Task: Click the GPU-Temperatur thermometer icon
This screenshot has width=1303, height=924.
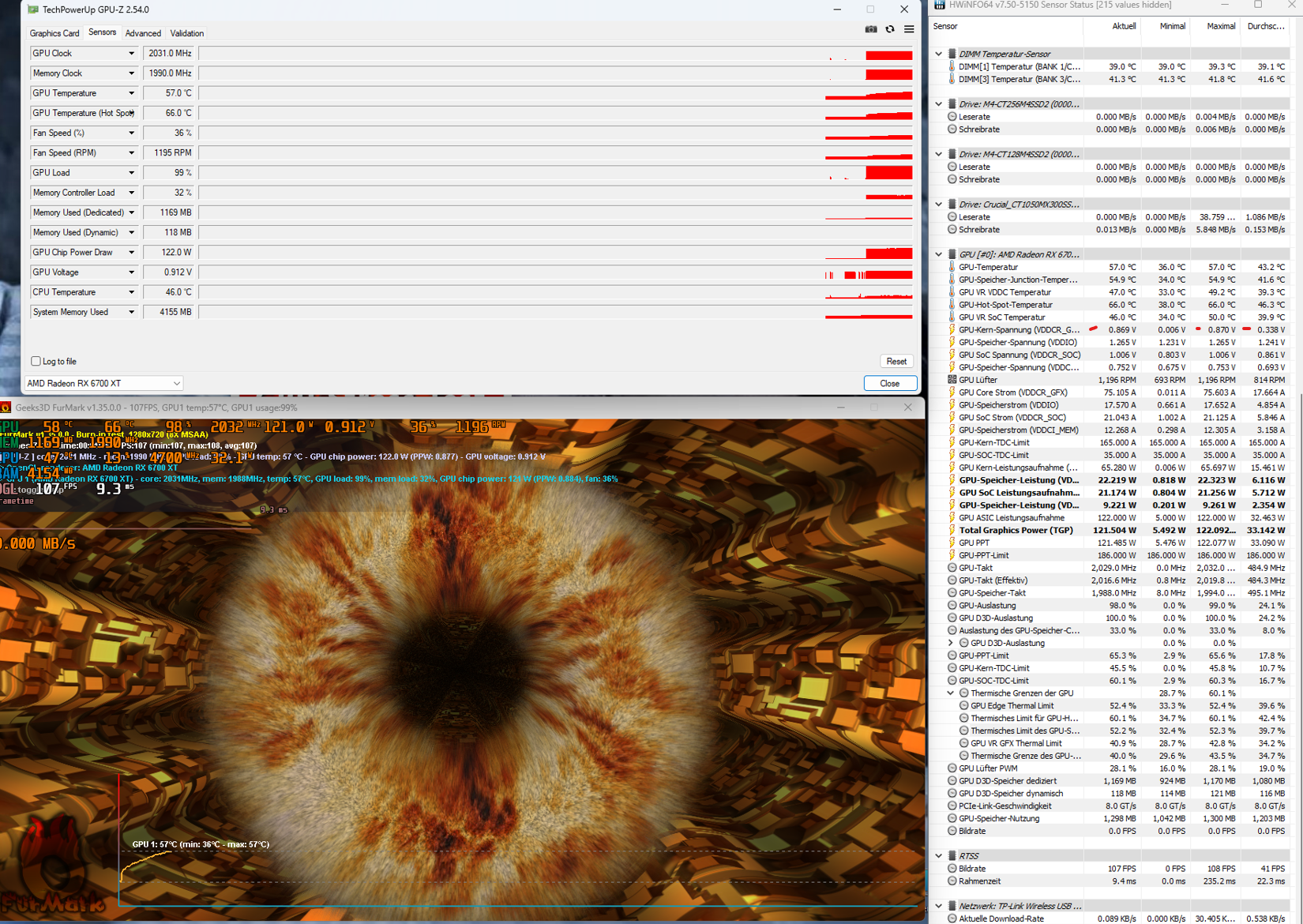Action: (x=952, y=267)
